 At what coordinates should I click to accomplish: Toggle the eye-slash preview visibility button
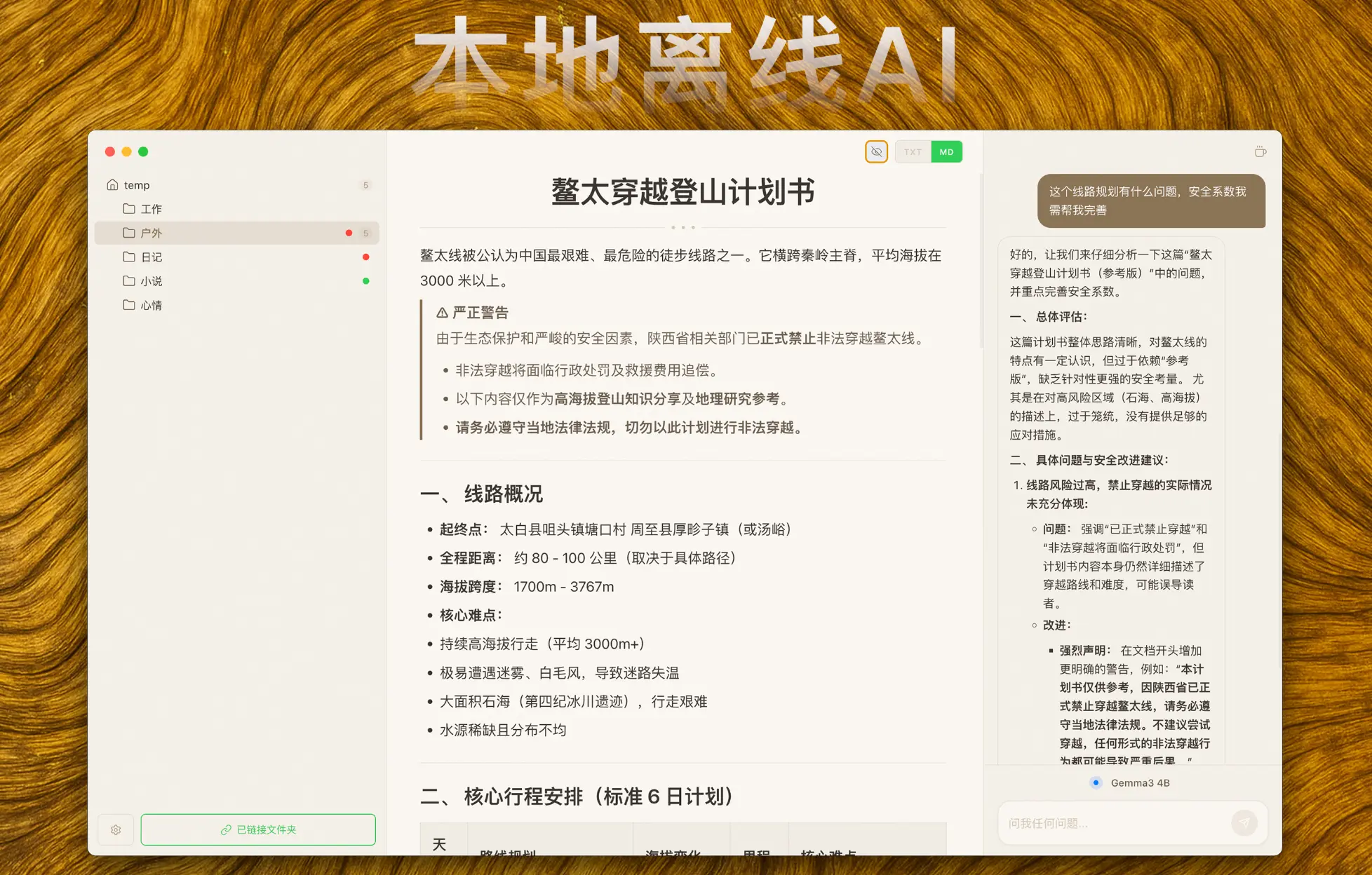click(876, 151)
